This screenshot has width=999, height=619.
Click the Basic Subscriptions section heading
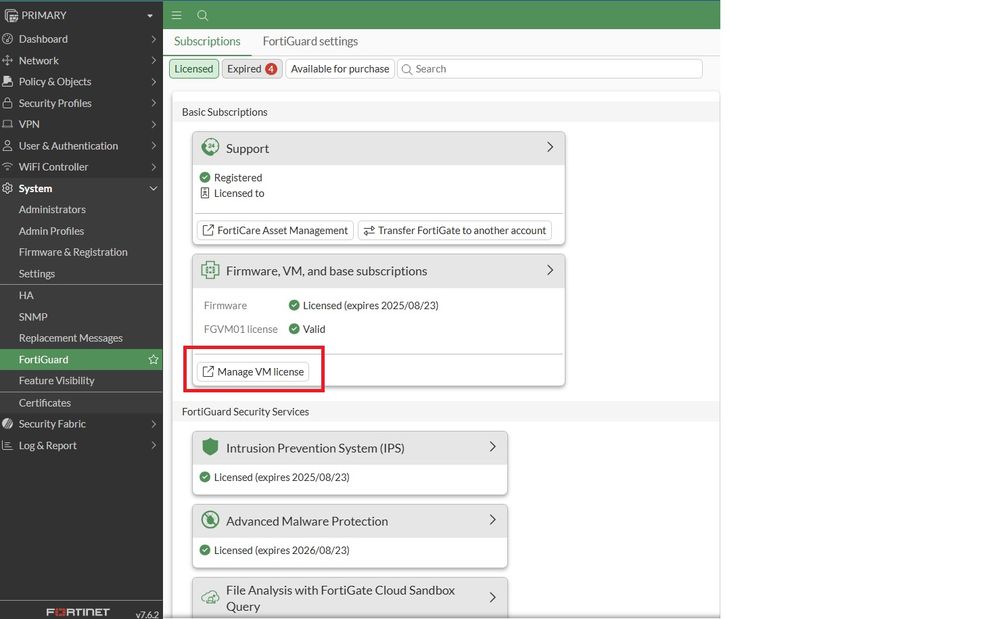(225, 112)
